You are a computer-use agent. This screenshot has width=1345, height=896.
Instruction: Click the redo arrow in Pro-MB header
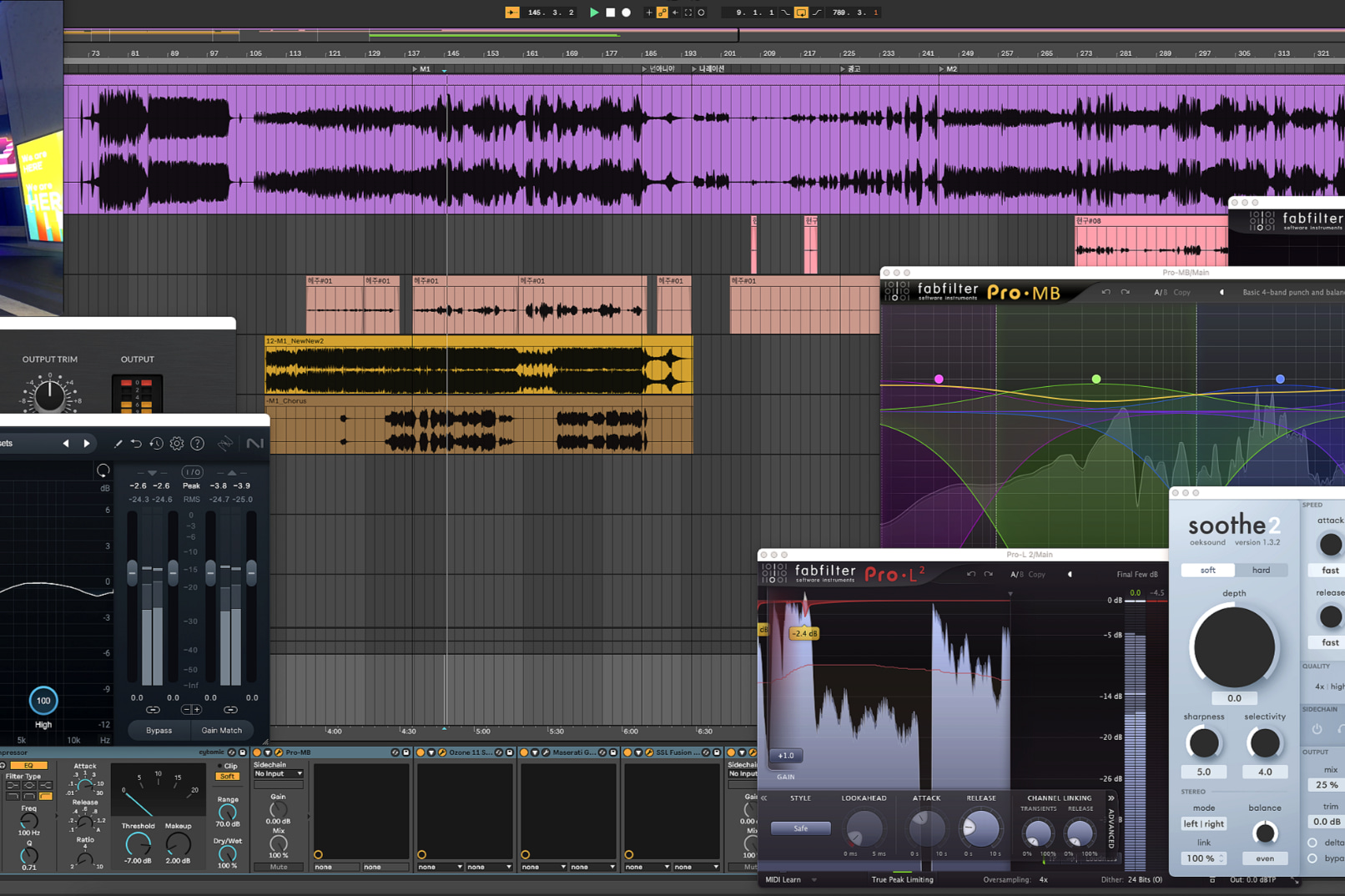1125,292
